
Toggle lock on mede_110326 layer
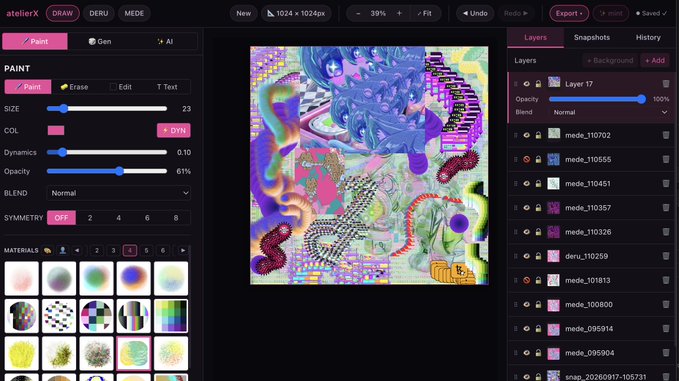coord(538,232)
